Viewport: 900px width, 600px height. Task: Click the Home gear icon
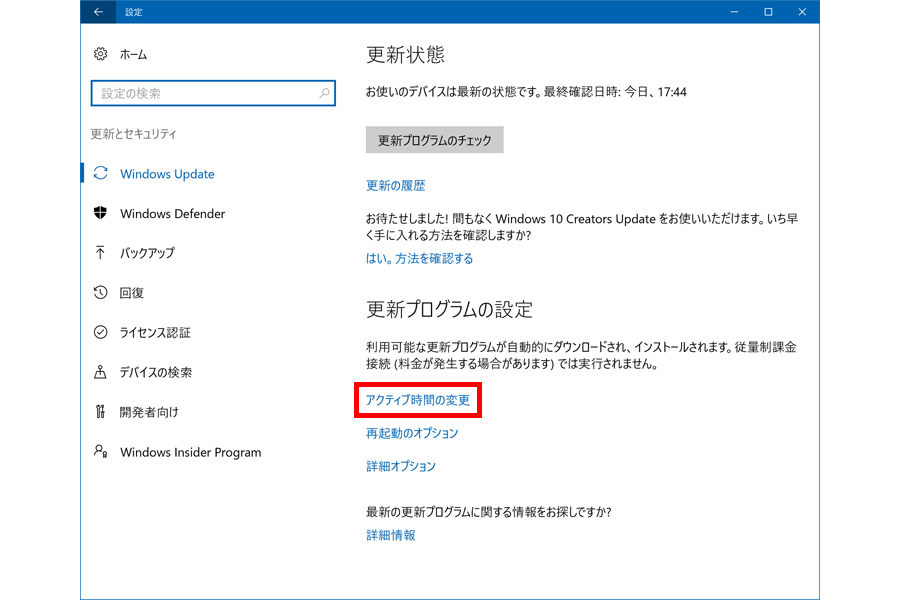[x=100, y=54]
